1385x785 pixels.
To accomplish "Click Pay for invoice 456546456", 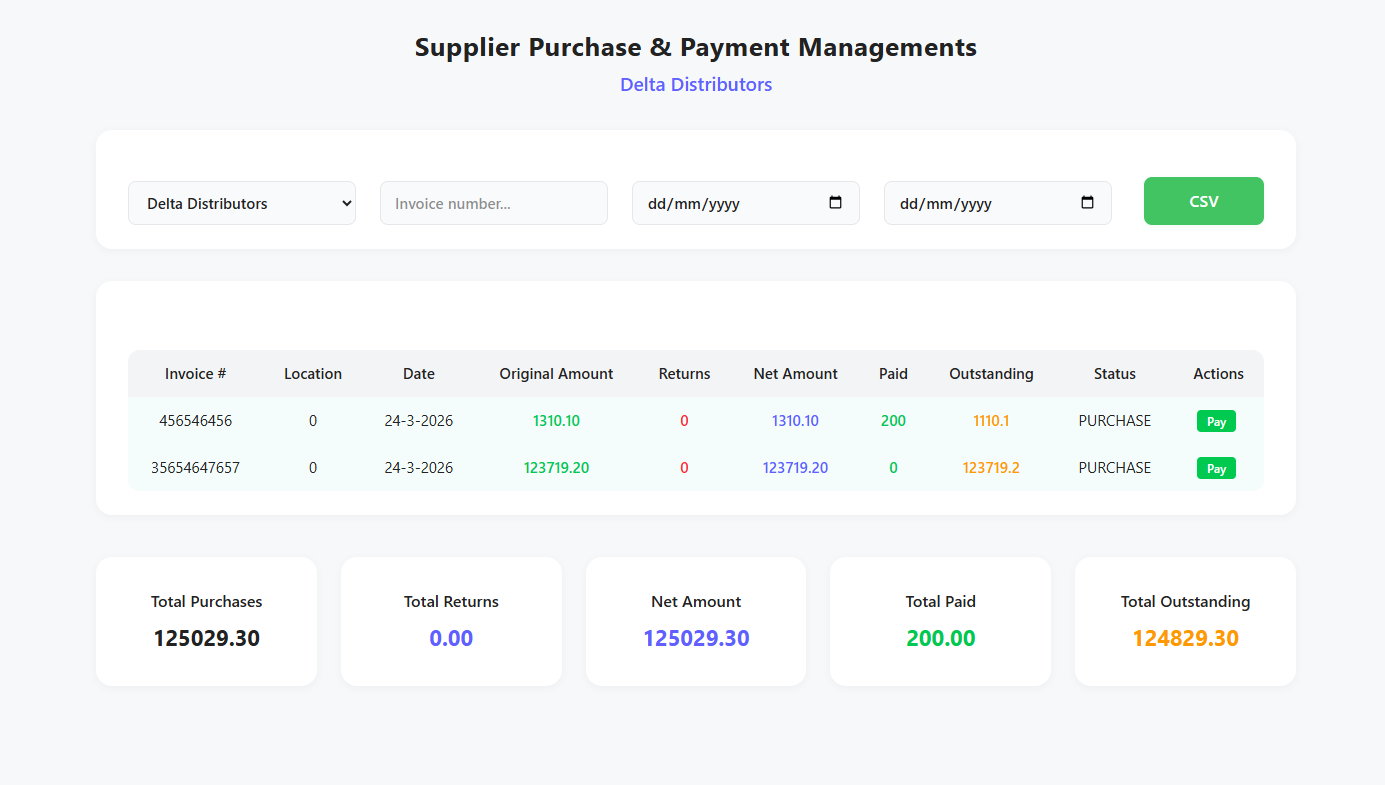I will click(x=1216, y=421).
